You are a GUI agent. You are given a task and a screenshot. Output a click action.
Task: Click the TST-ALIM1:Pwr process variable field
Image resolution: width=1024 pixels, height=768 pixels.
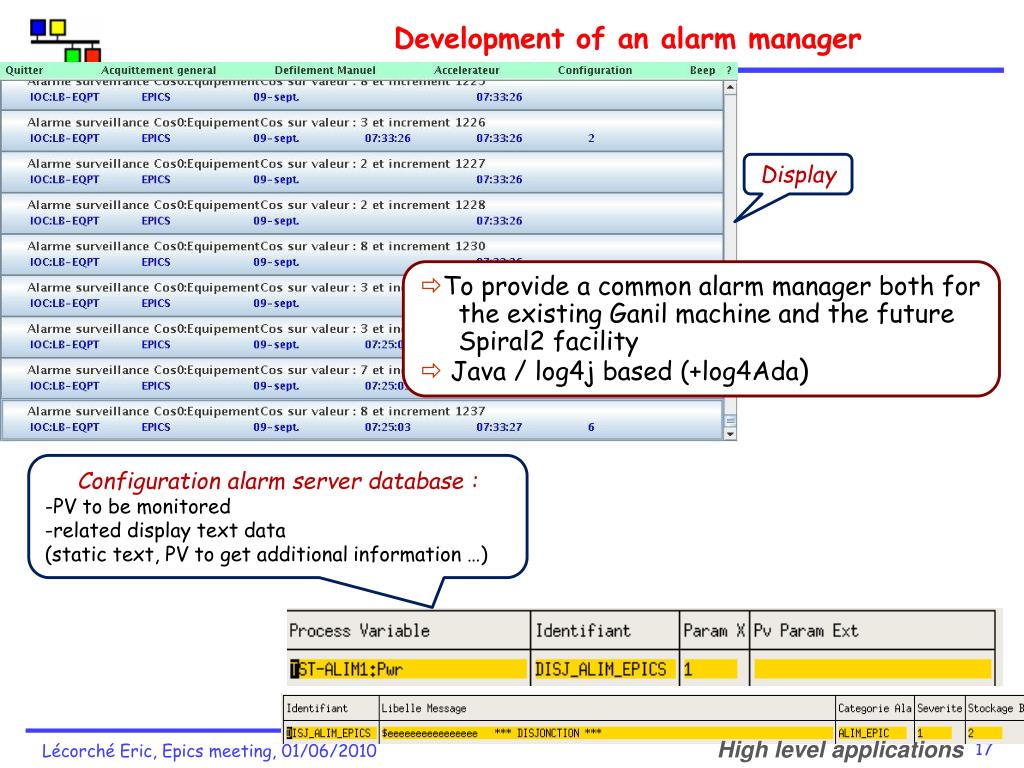point(408,669)
